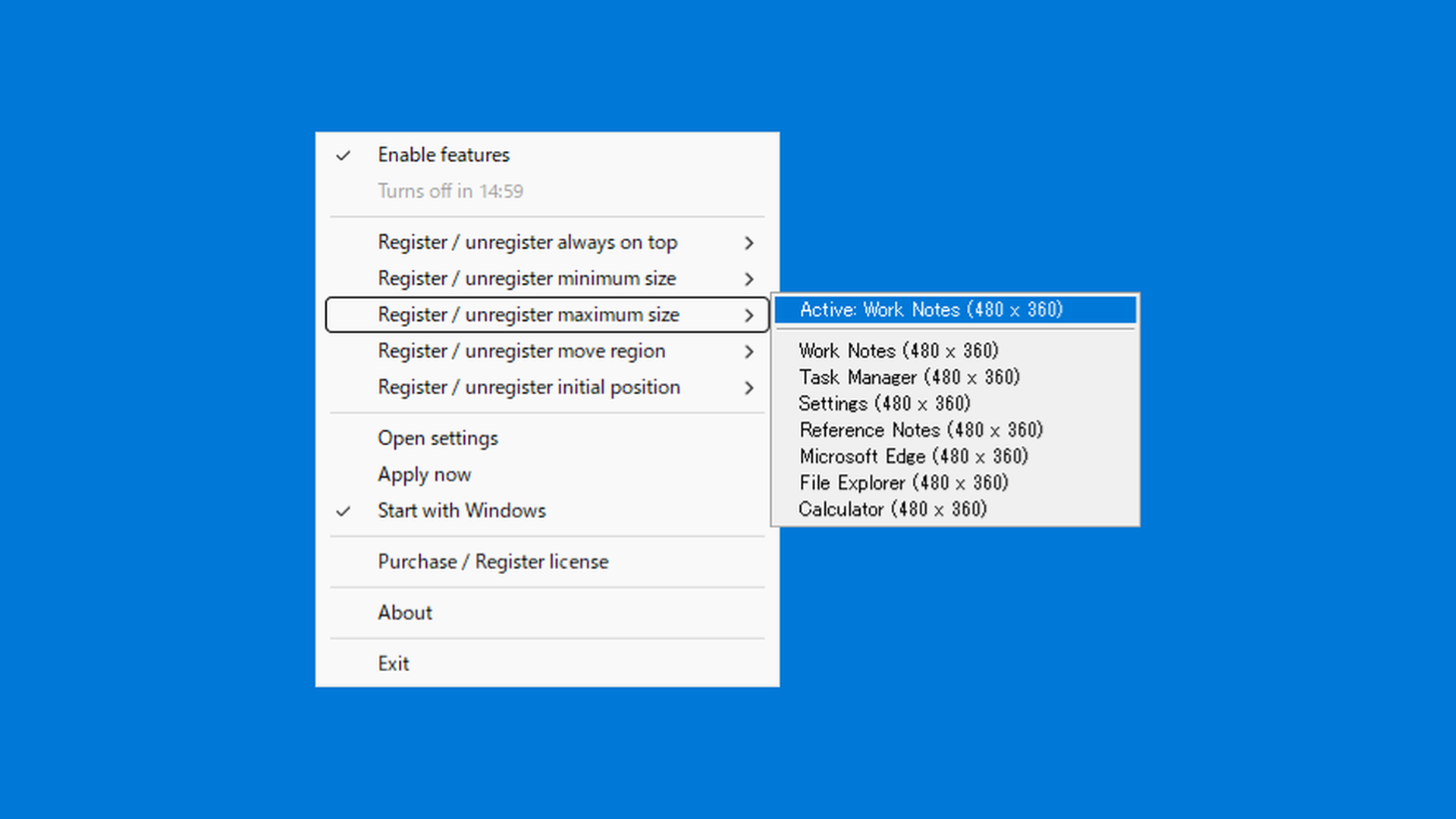Choose Apply now from menu
This screenshot has width=1456, height=819.
[x=547, y=475]
